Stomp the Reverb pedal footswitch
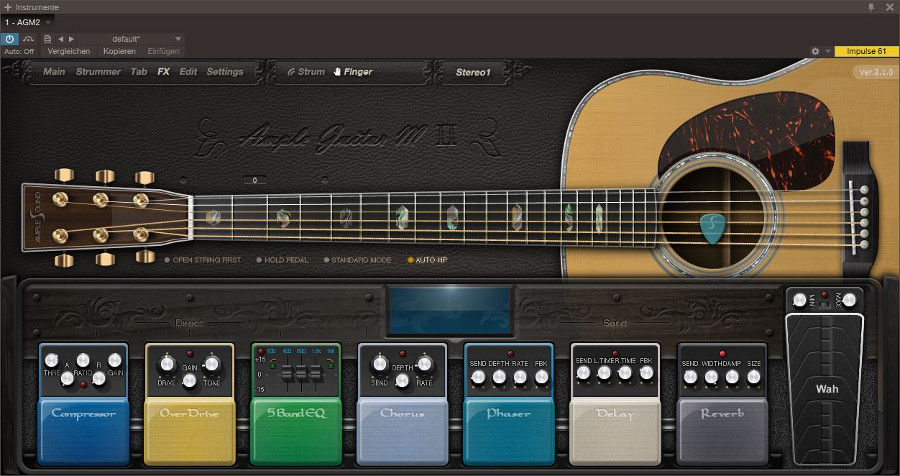 [x=721, y=431]
